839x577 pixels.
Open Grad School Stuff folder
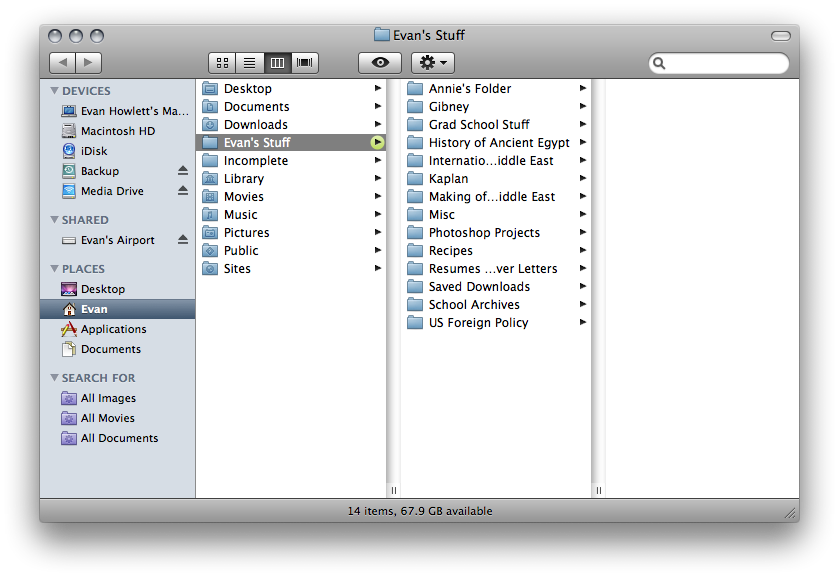(496, 124)
